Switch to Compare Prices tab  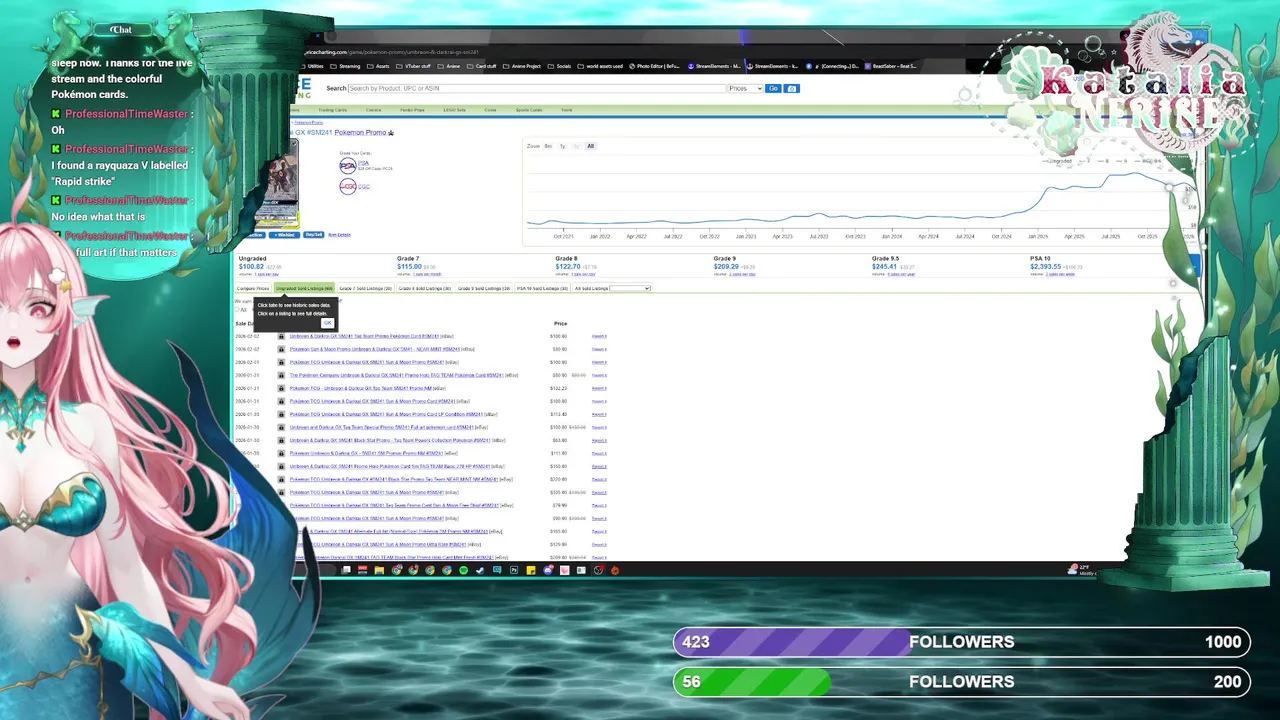tap(253, 288)
